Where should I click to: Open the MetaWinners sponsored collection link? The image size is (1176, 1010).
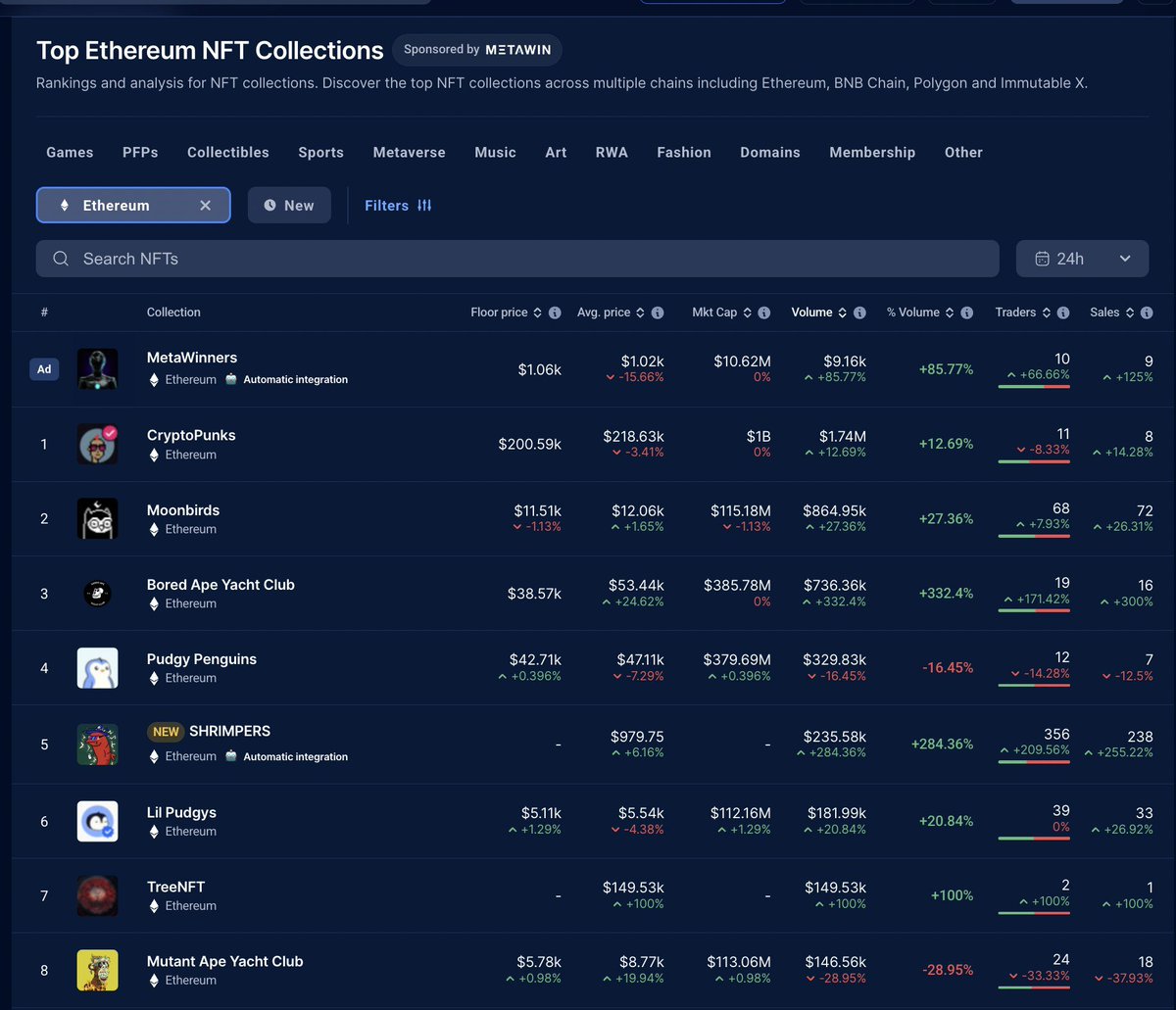192,358
